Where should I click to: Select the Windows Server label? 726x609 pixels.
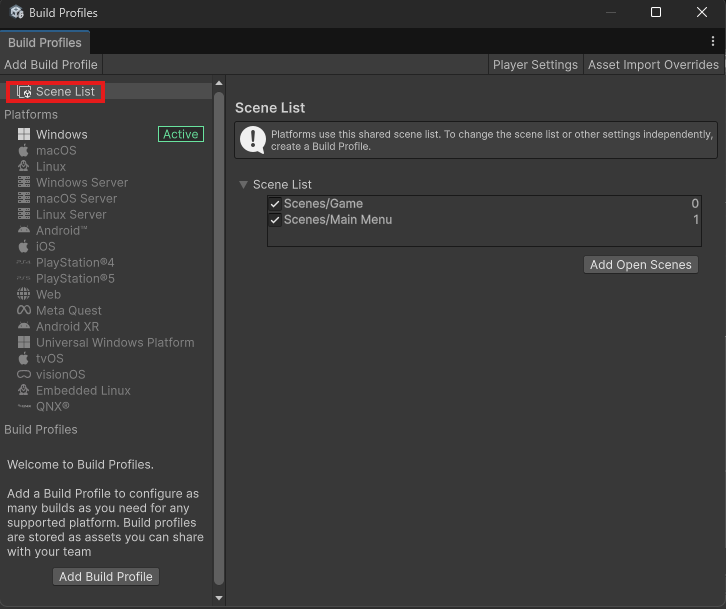82,182
